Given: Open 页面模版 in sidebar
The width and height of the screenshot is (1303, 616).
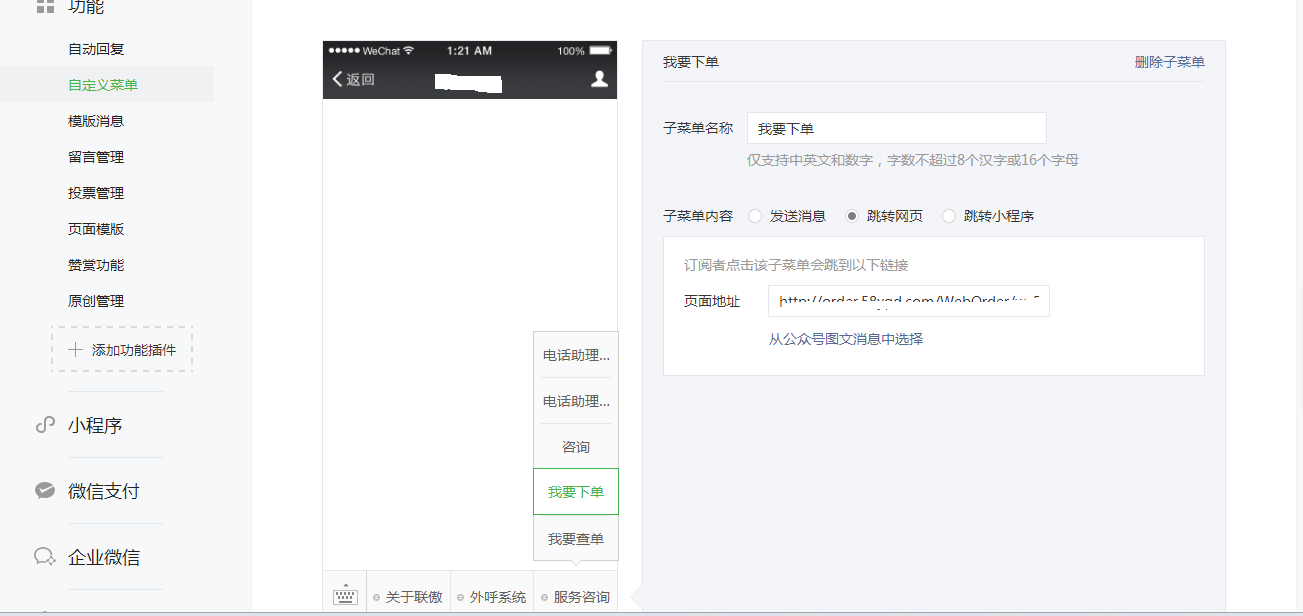Looking at the screenshot, I should 96,229.
